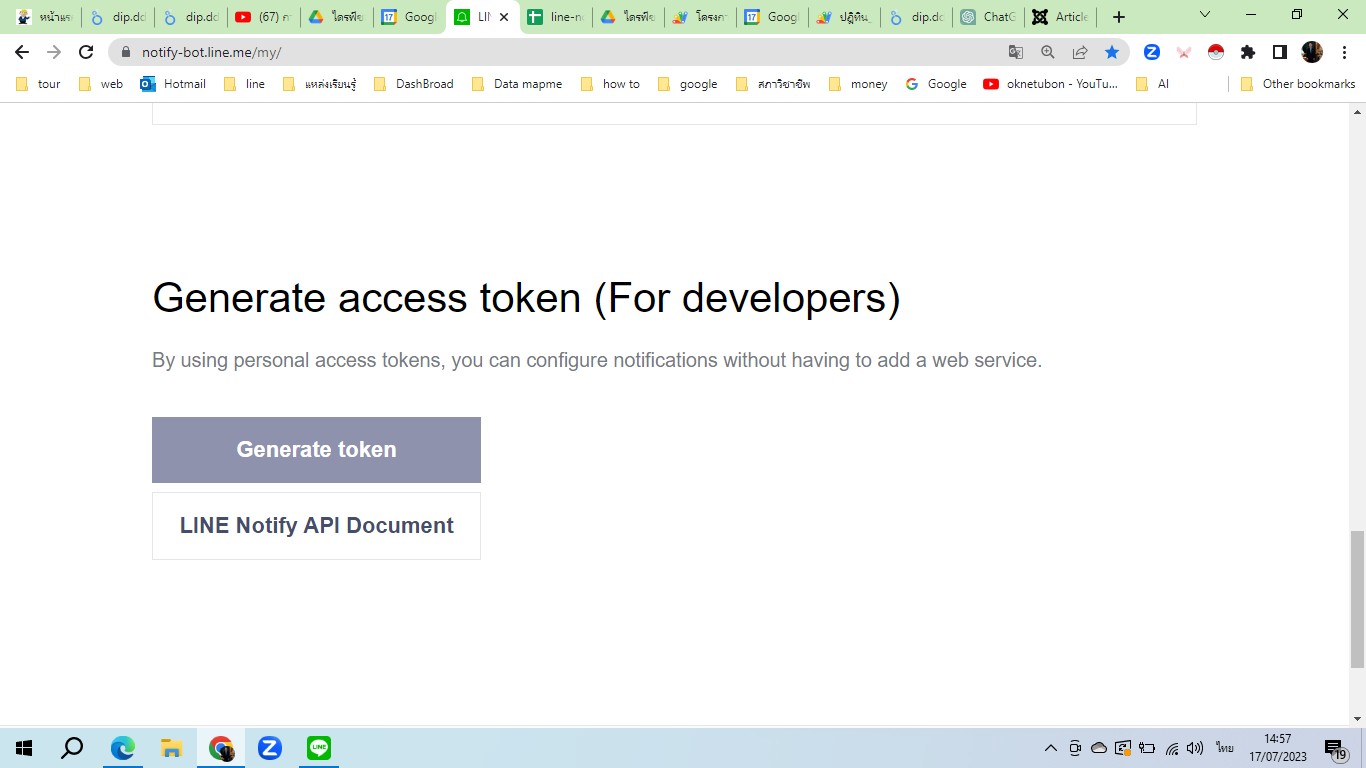Open the oknetubon - YouTube bookmark
Screen dimensions: 1366x768
(1051, 84)
